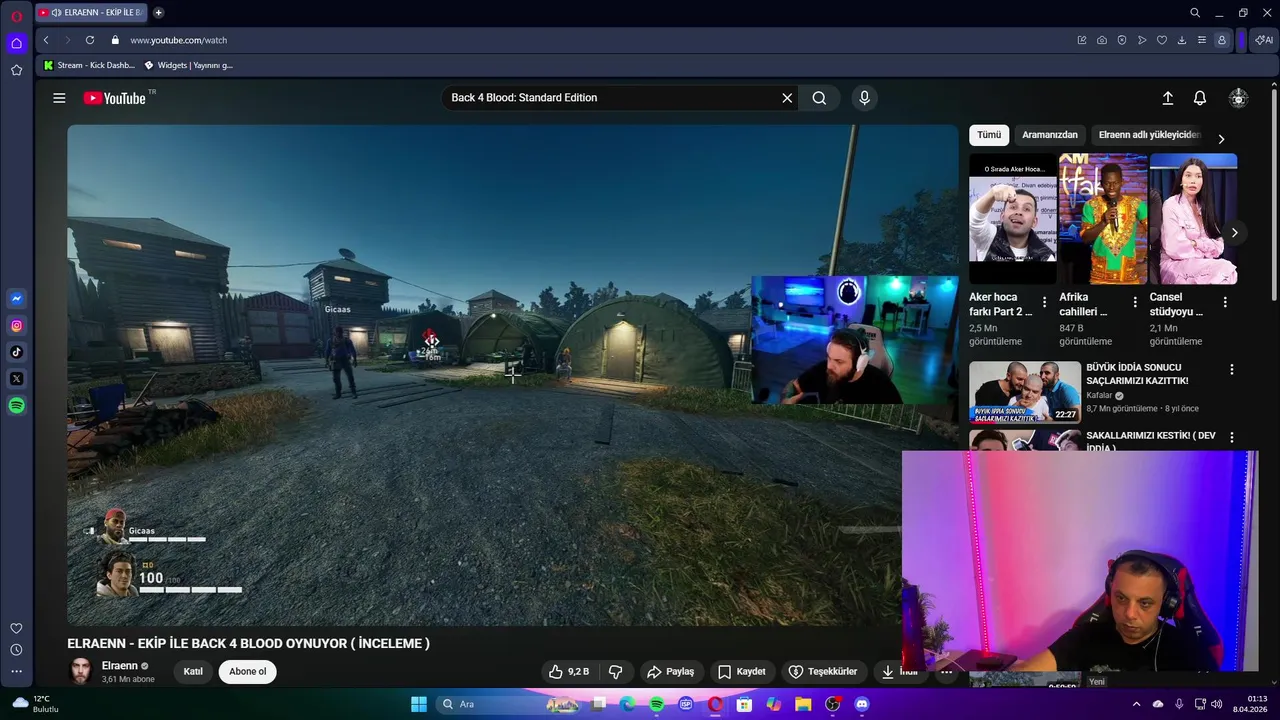
Task: Open the YouTube guide hamburger menu
Action: pos(59,98)
